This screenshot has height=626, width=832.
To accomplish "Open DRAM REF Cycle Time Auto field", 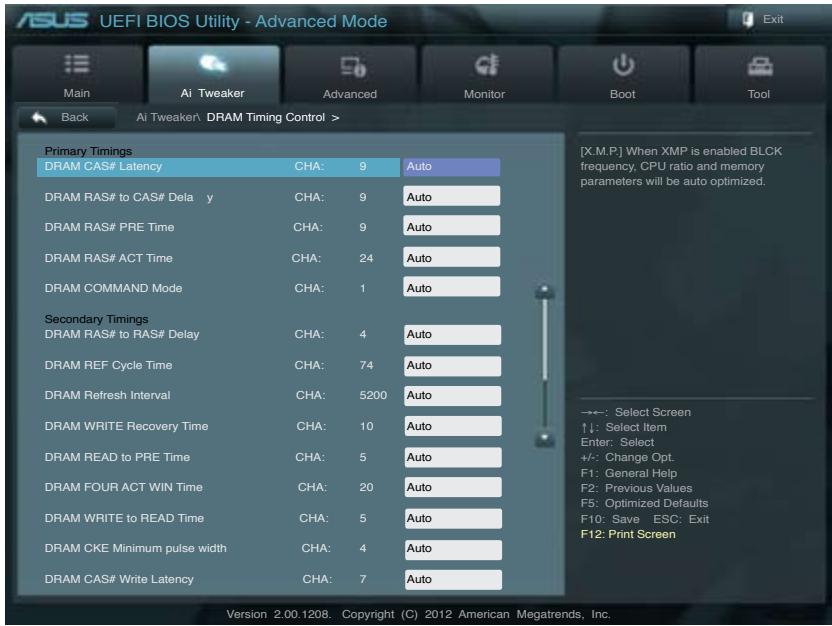I will coord(452,366).
